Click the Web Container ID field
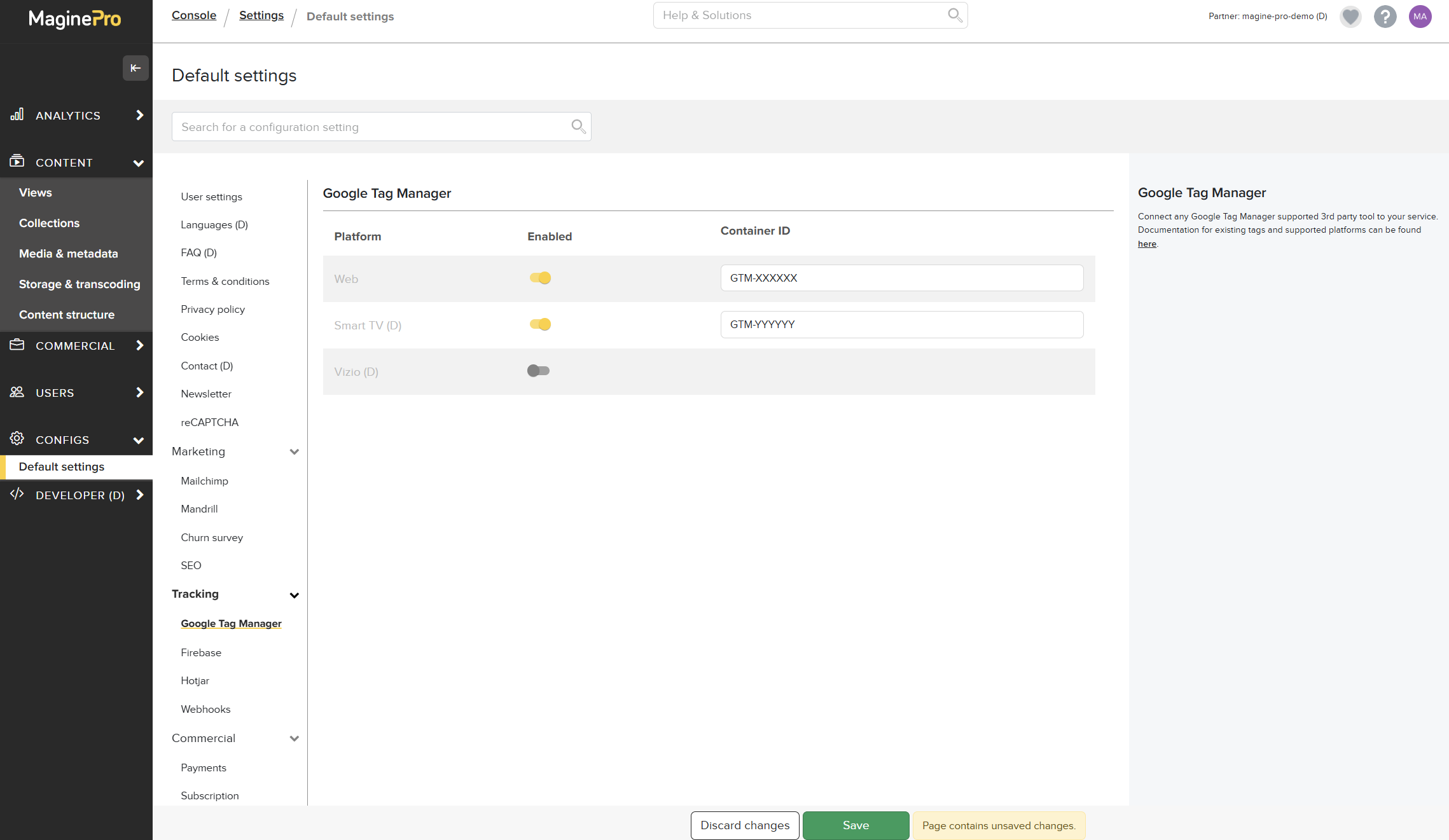The width and height of the screenshot is (1449, 840). pos(901,278)
